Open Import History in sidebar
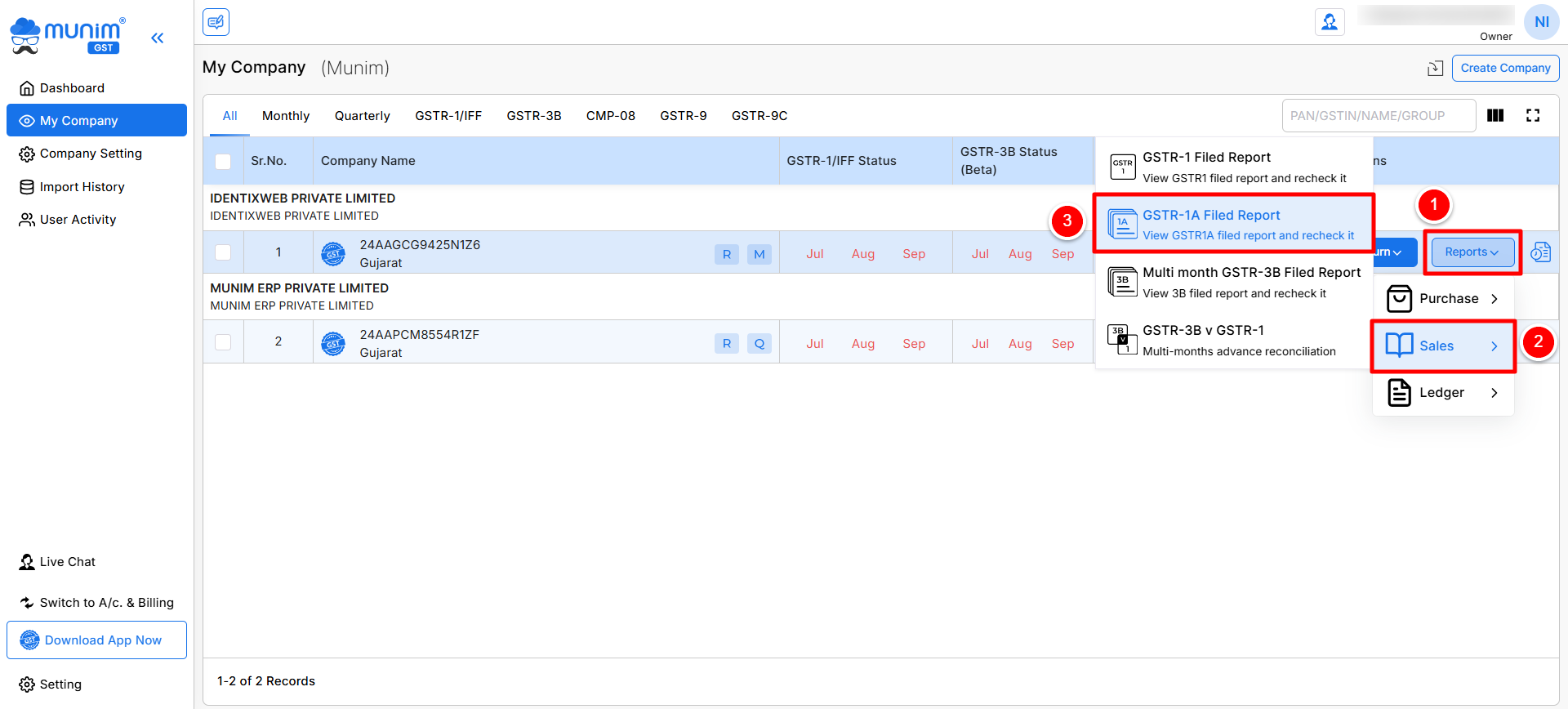 [x=96, y=187]
